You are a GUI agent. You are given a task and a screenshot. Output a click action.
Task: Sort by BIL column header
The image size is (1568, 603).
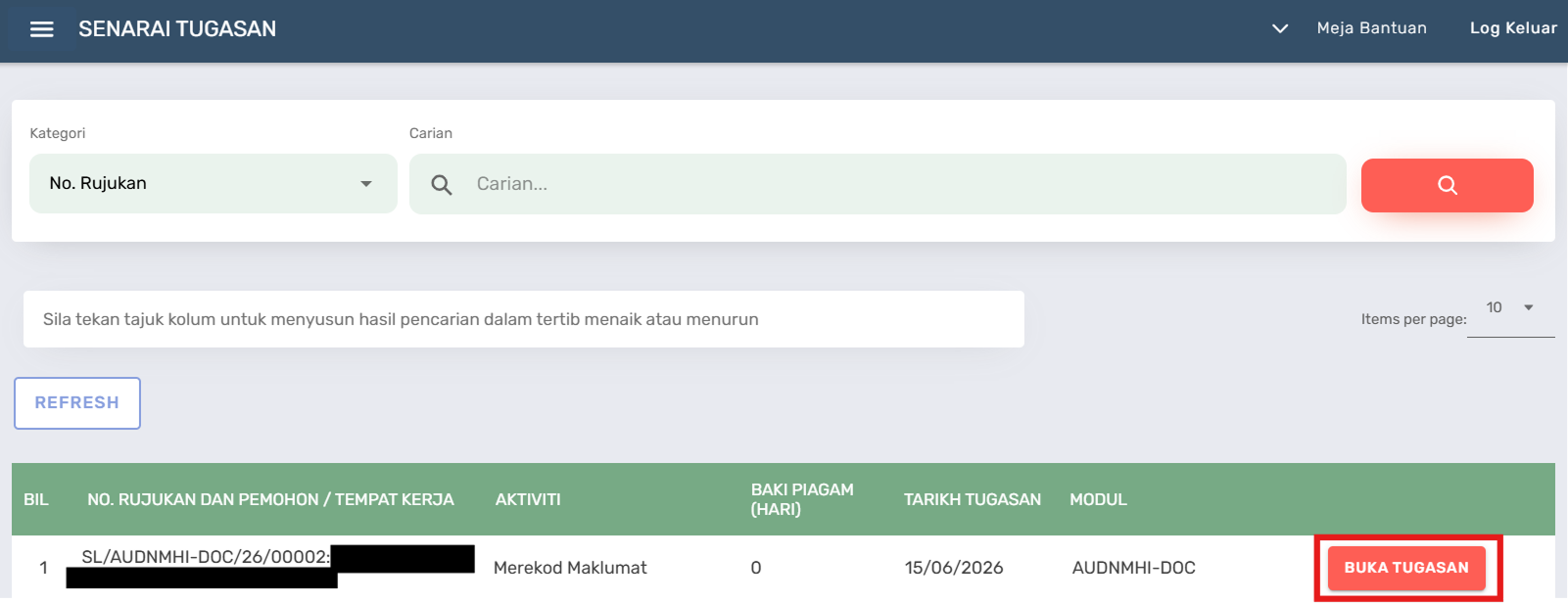point(36,499)
